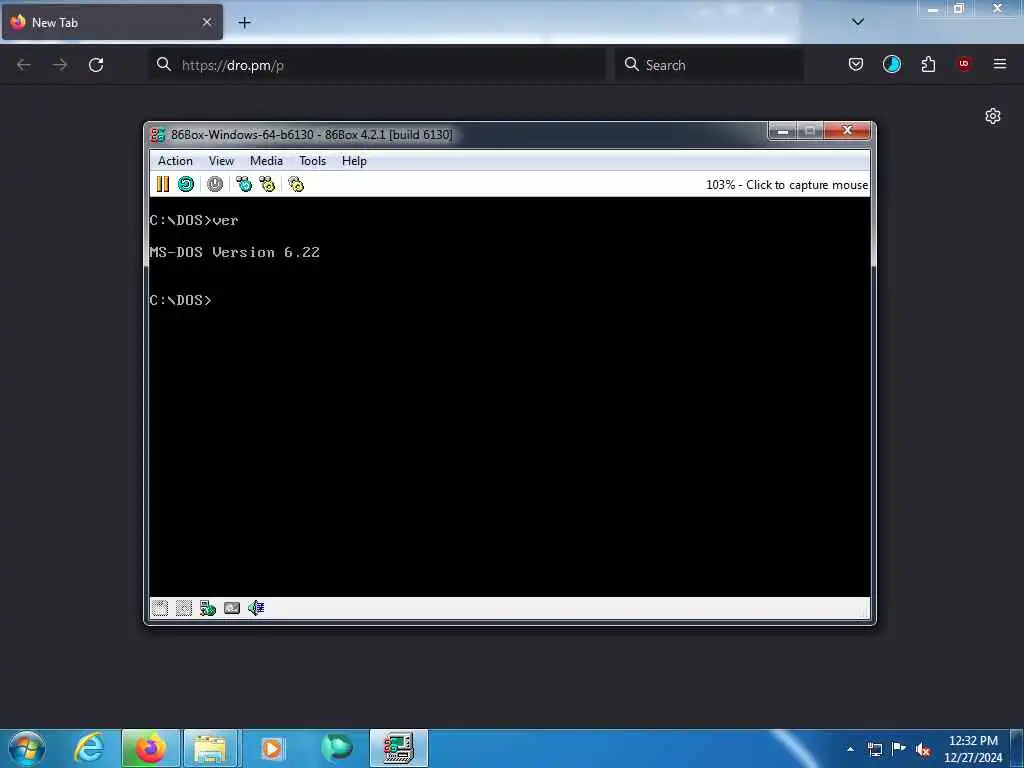This screenshot has width=1024, height=768.
Task: Click the '103% - Click to capture mouse' text
Action: pos(787,185)
